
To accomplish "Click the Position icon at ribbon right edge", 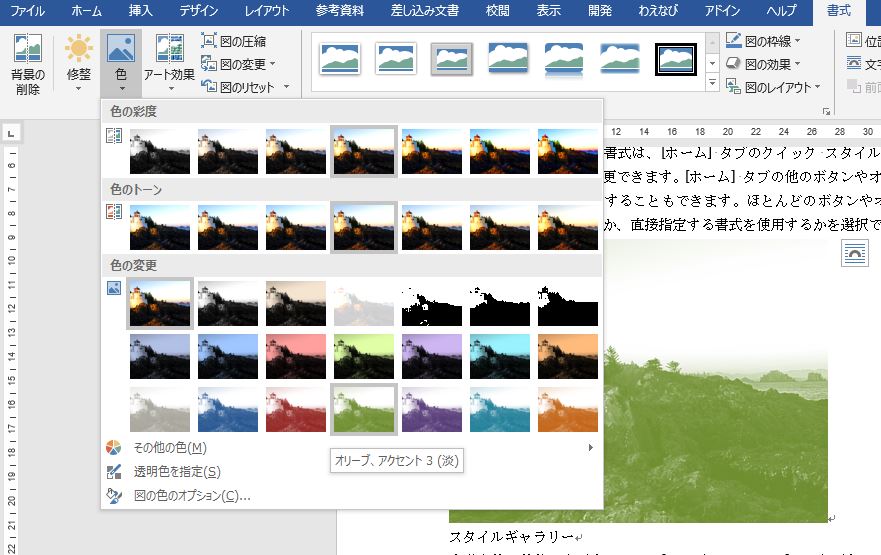I will [x=853, y=40].
